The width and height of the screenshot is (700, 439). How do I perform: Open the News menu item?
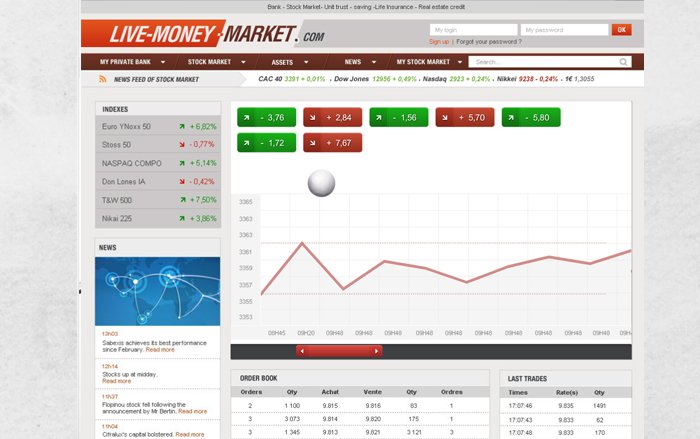357,62
